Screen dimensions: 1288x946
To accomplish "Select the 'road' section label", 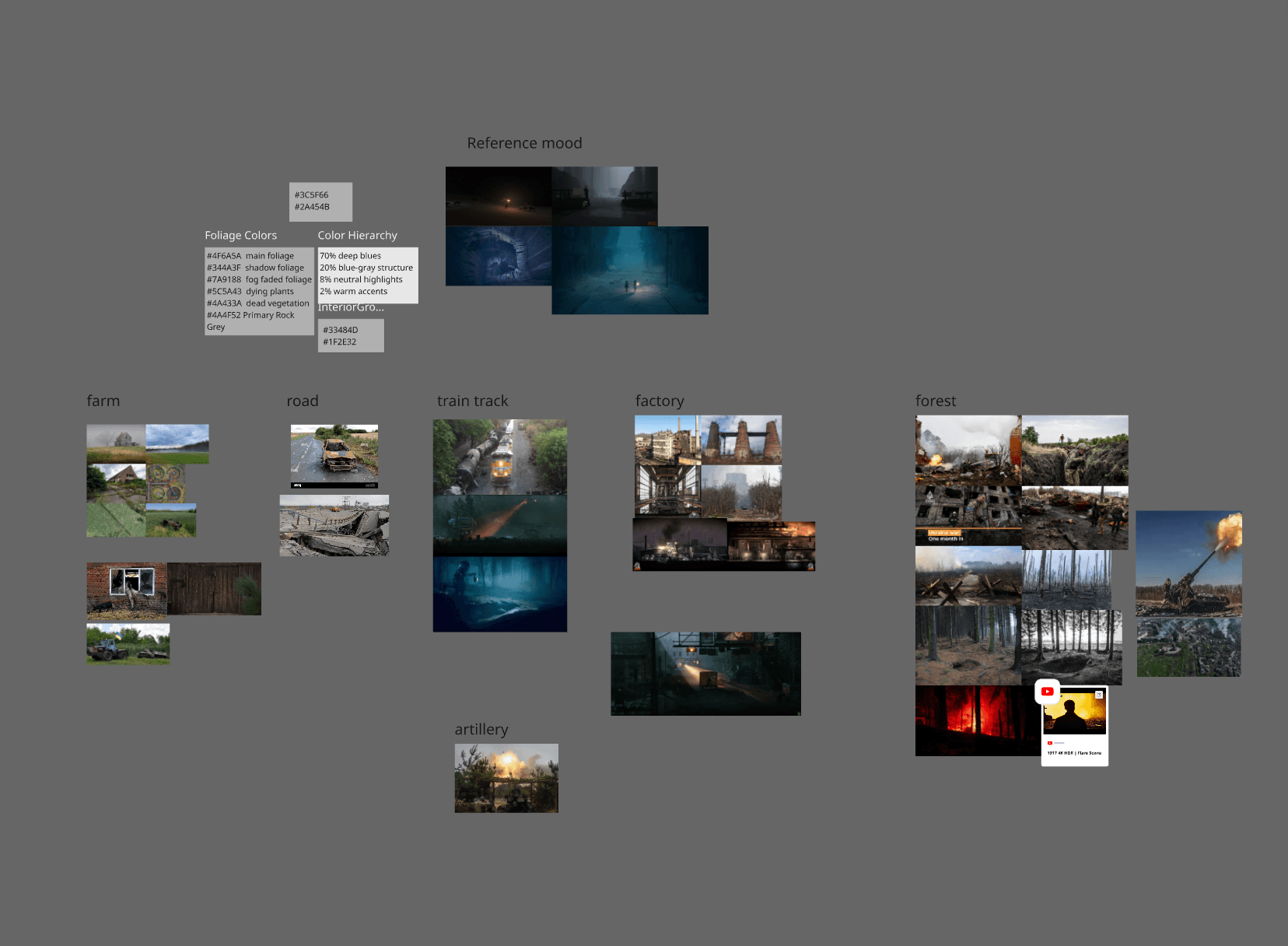I will click(x=303, y=401).
